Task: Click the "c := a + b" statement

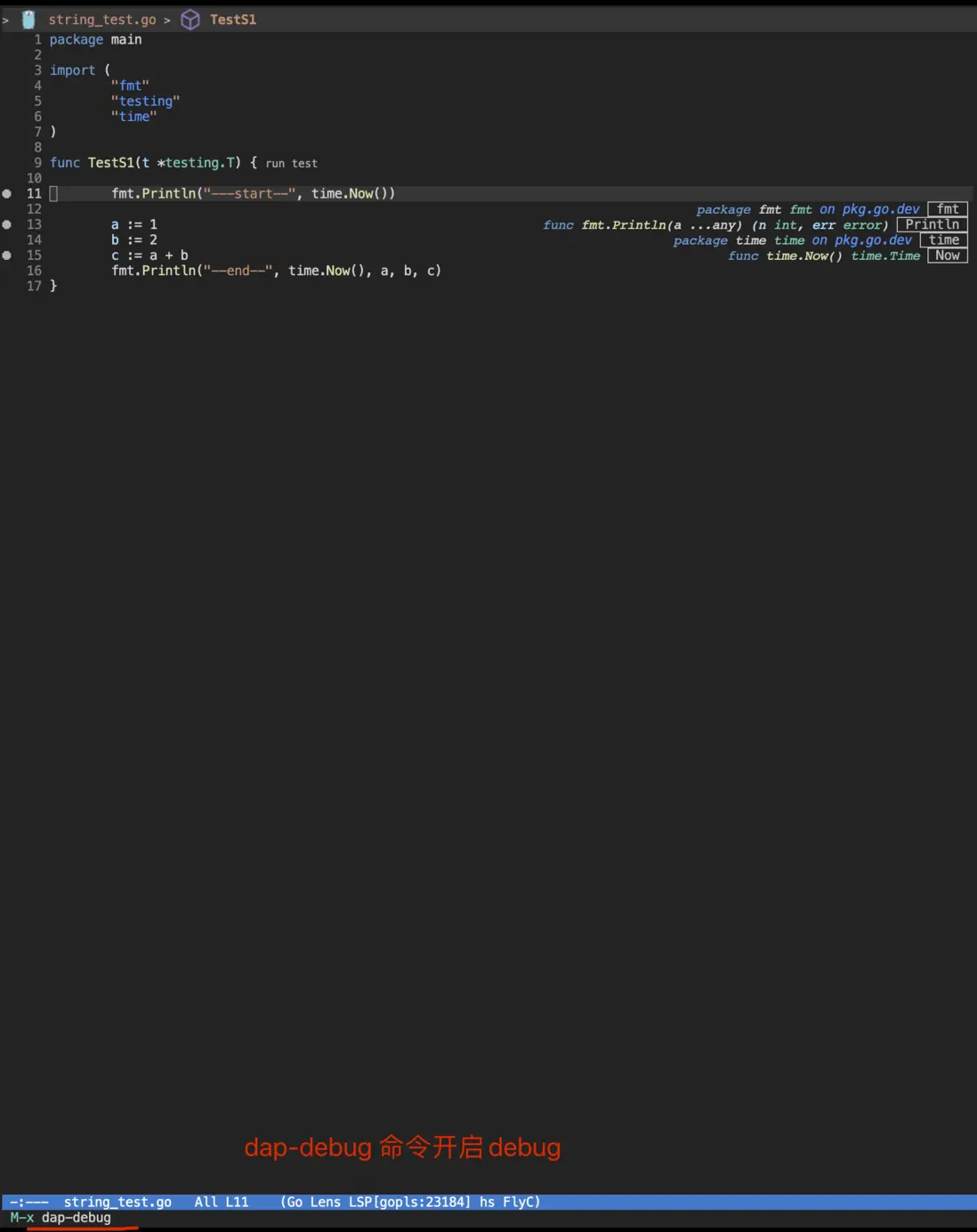Action: tap(149, 255)
